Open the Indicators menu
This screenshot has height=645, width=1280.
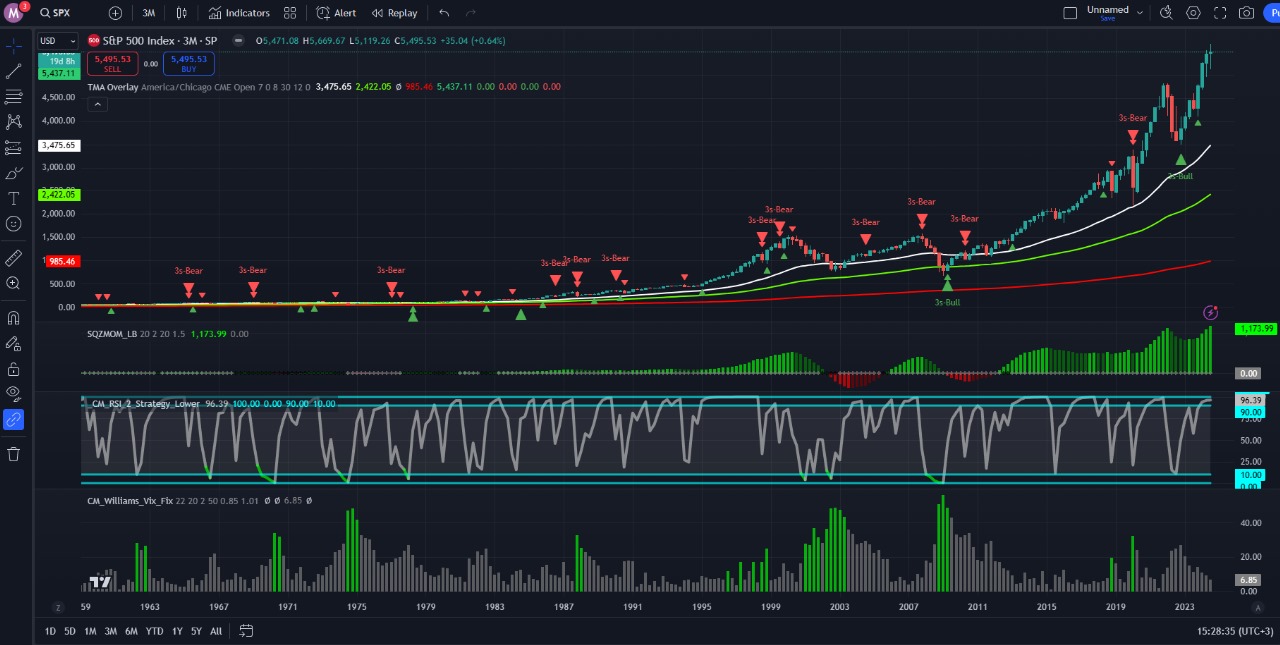[239, 13]
